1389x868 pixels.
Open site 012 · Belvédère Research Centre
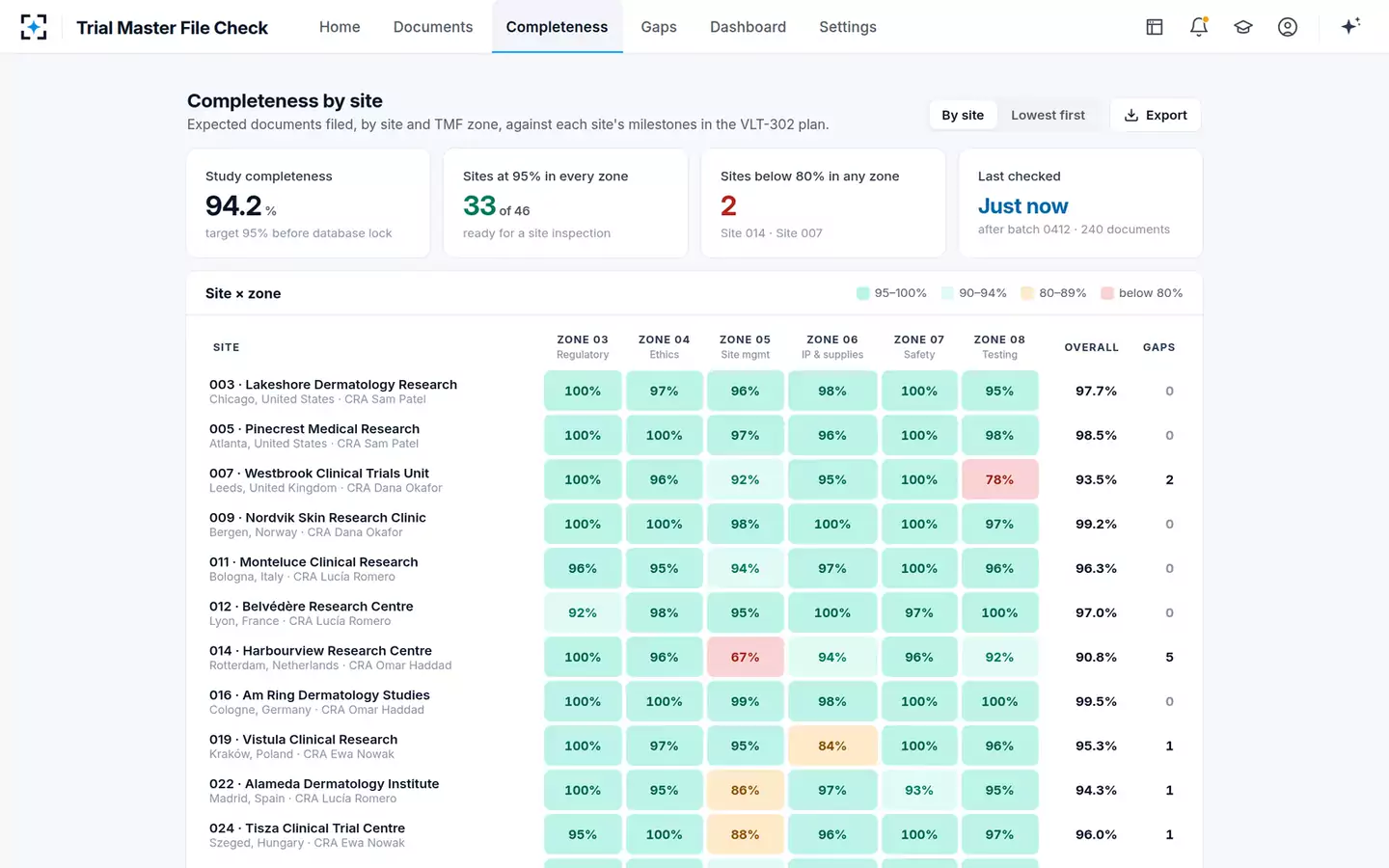point(312,607)
